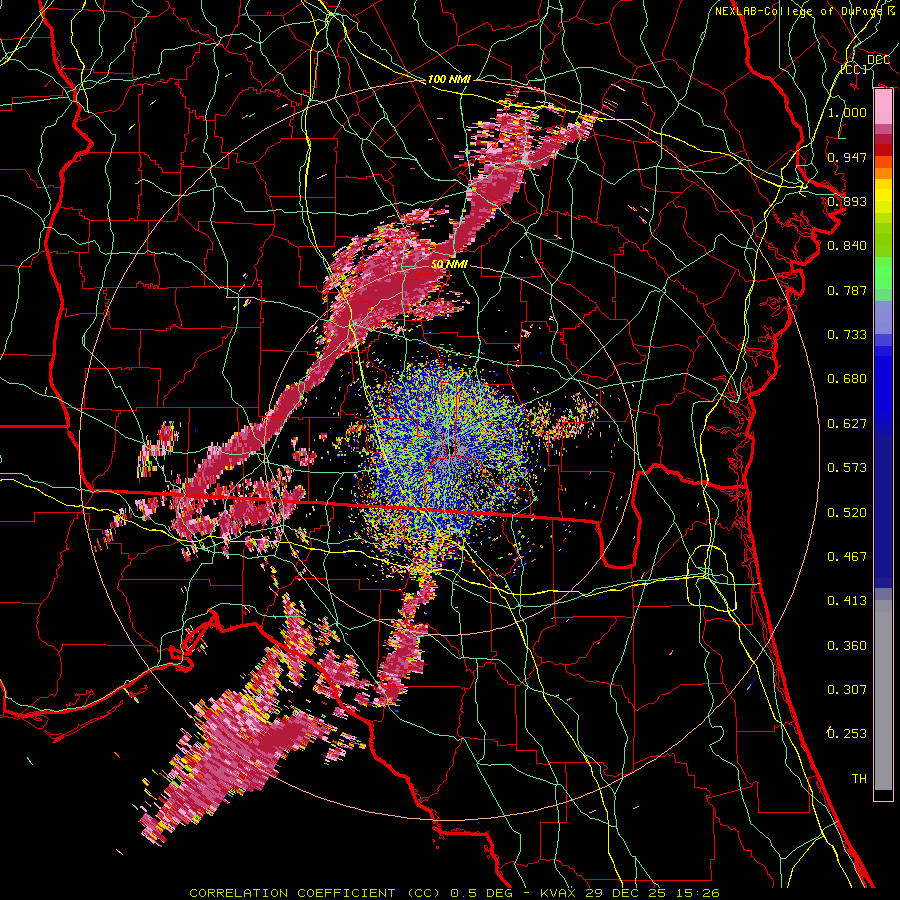Select the 0.680 scale value
The image size is (900, 900).
point(847,379)
